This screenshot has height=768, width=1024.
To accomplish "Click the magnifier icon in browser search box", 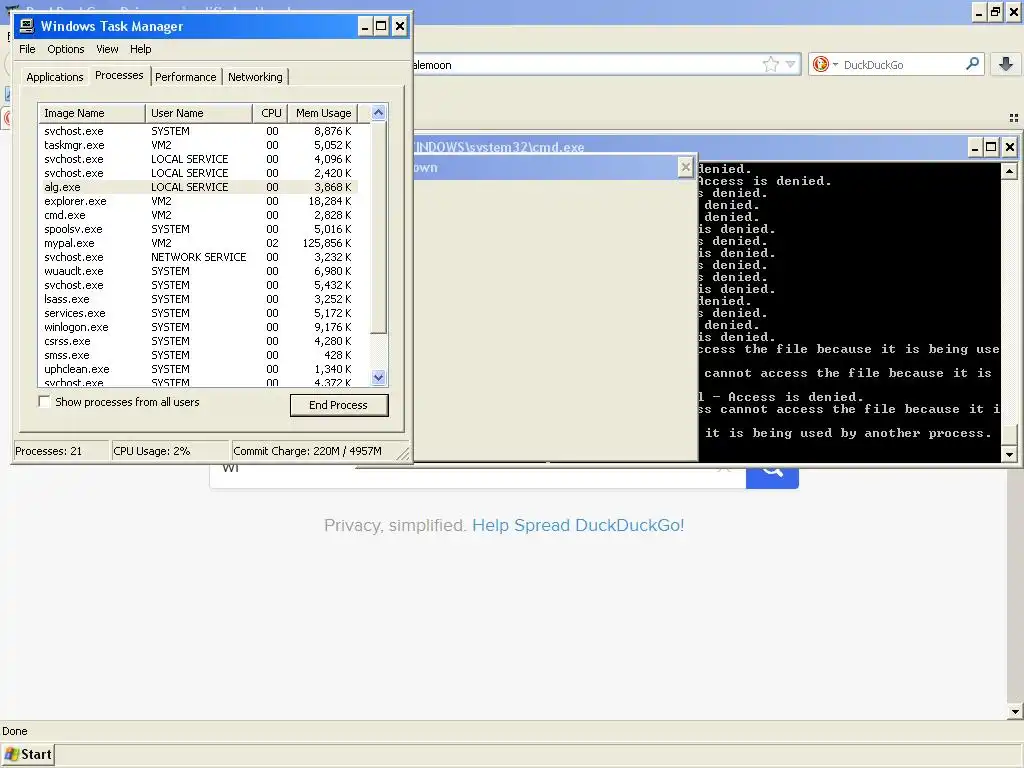I will click(972, 64).
